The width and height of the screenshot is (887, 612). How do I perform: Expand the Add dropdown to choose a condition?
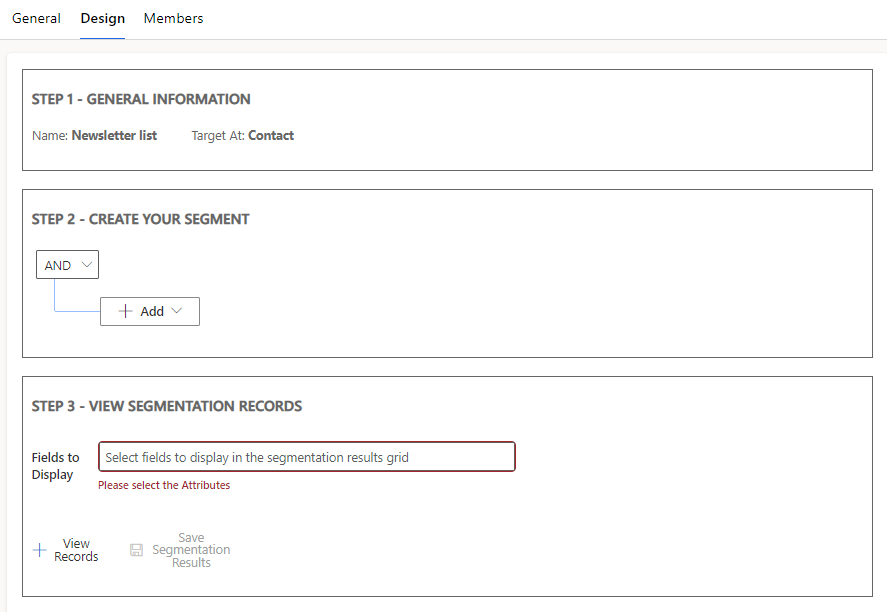coord(149,311)
